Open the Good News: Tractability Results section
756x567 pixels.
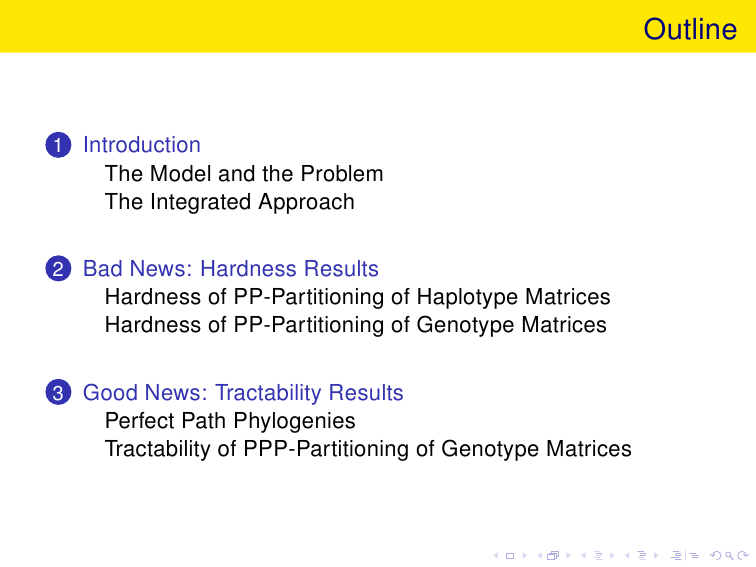coord(243,392)
